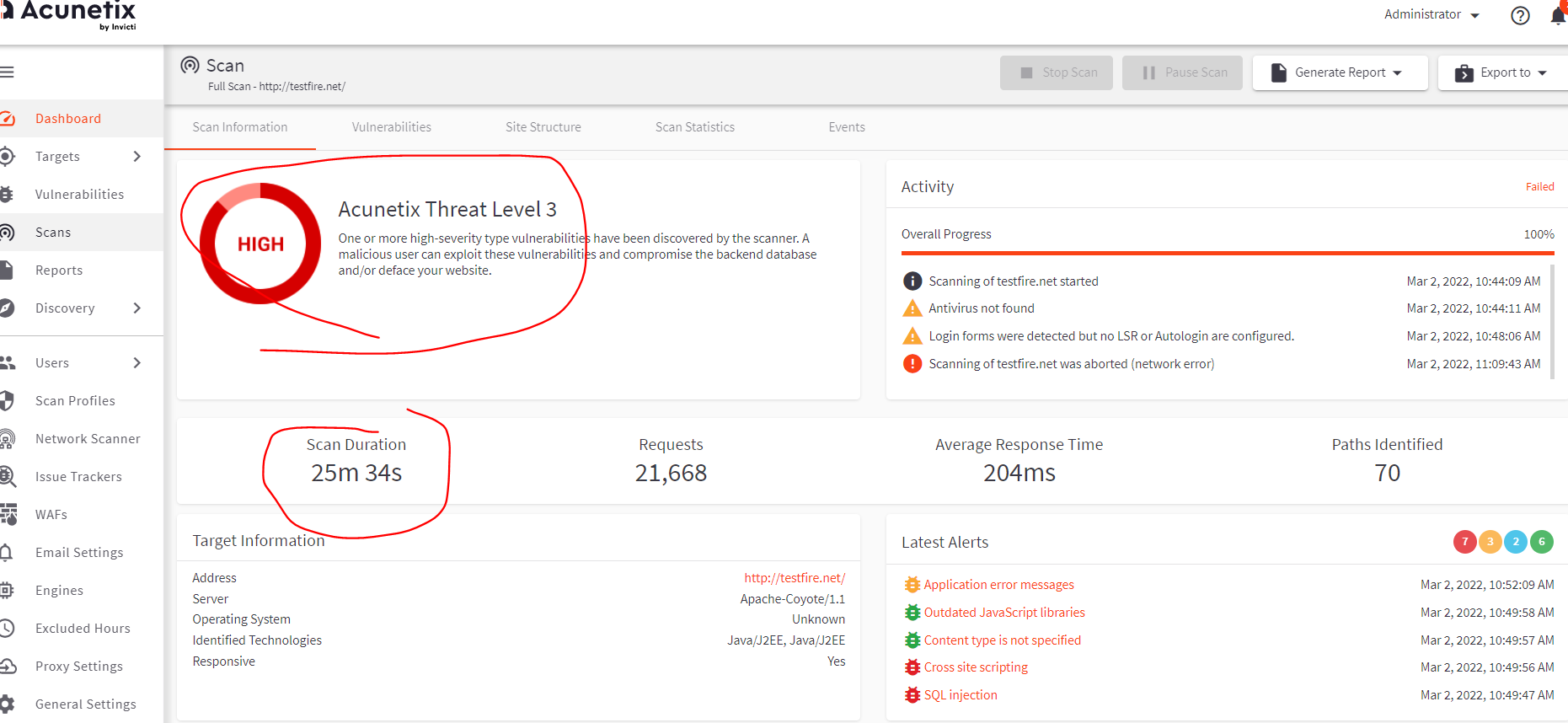Click the General Settings gear icon
Viewport: 1568px width, 723px height.
(x=8, y=704)
